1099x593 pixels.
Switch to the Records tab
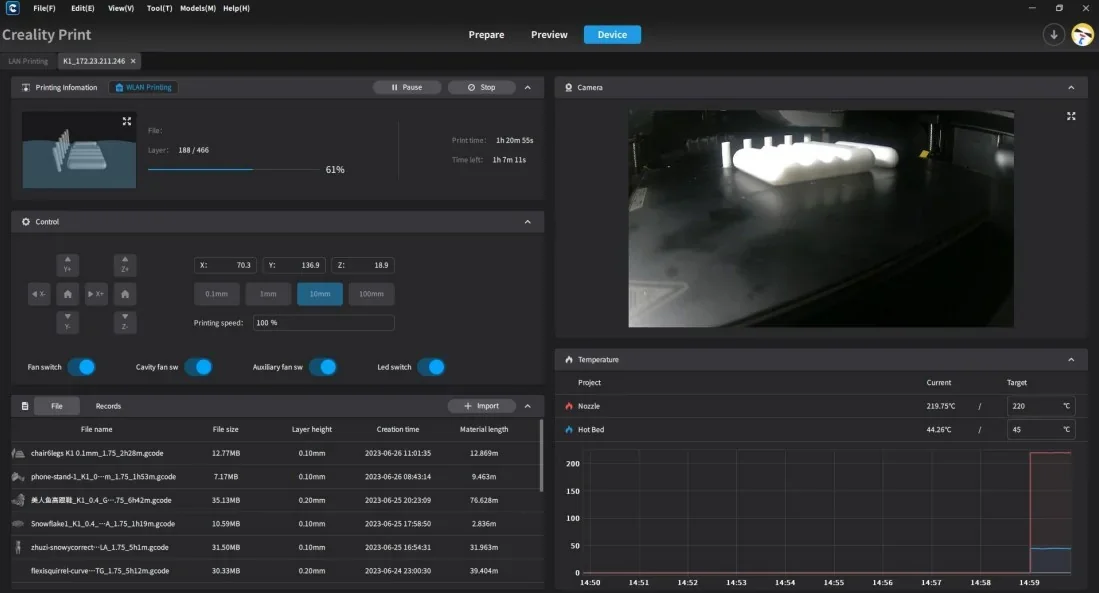[x=108, y=406]
